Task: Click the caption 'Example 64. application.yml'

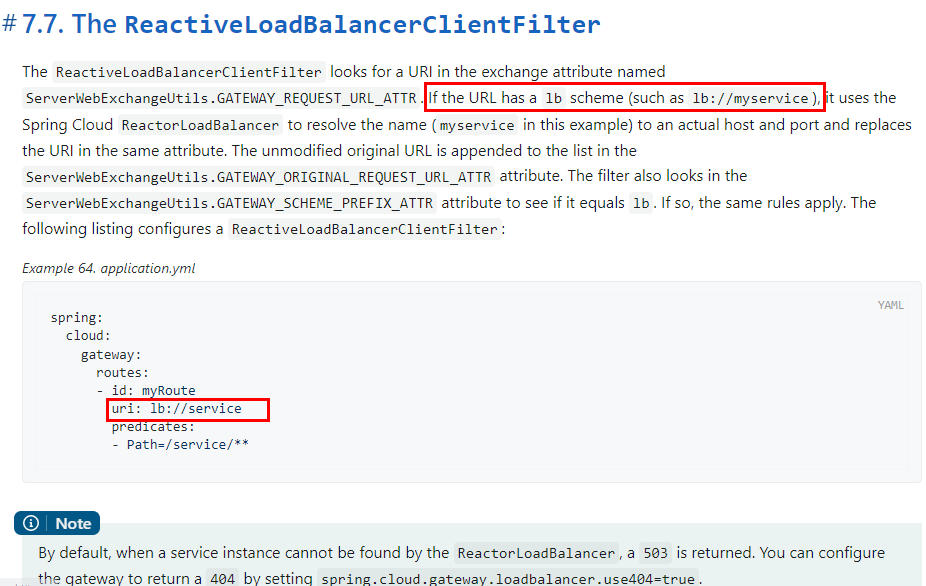Action: point(109,268)
